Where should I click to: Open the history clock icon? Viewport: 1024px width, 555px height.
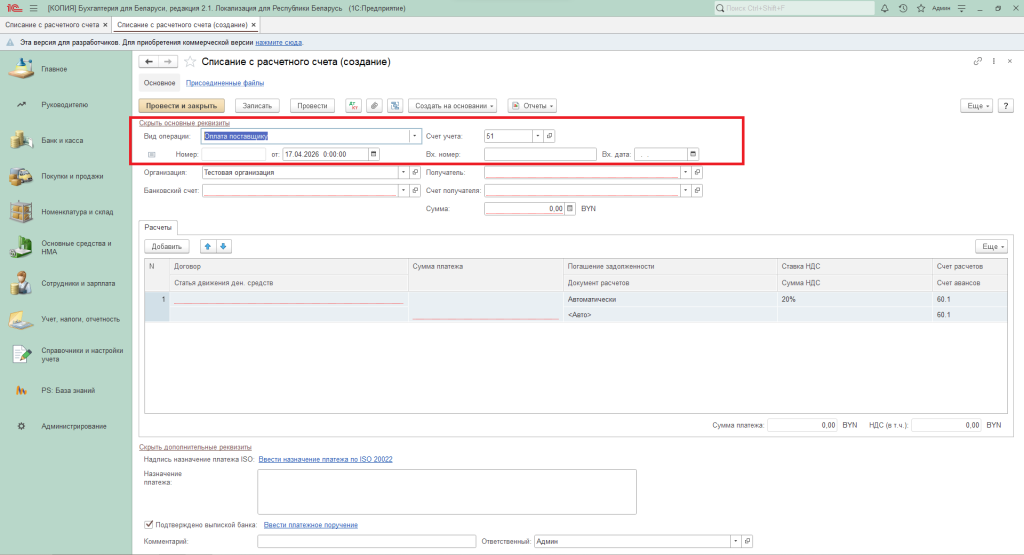coord(903,8)
